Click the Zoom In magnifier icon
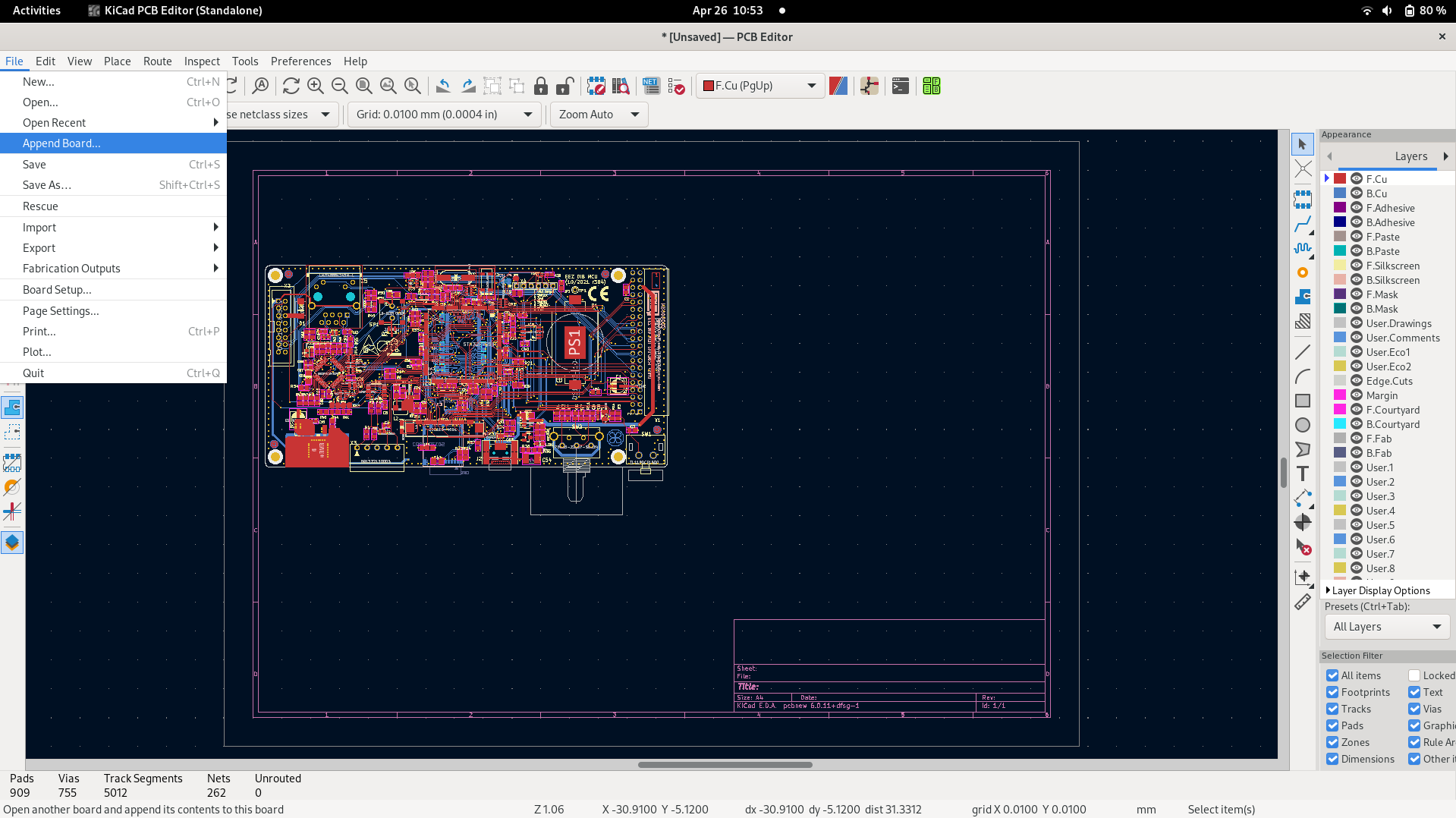This screenshot has height=818, width=1456. pyautogui.click(x=315, y=87)
